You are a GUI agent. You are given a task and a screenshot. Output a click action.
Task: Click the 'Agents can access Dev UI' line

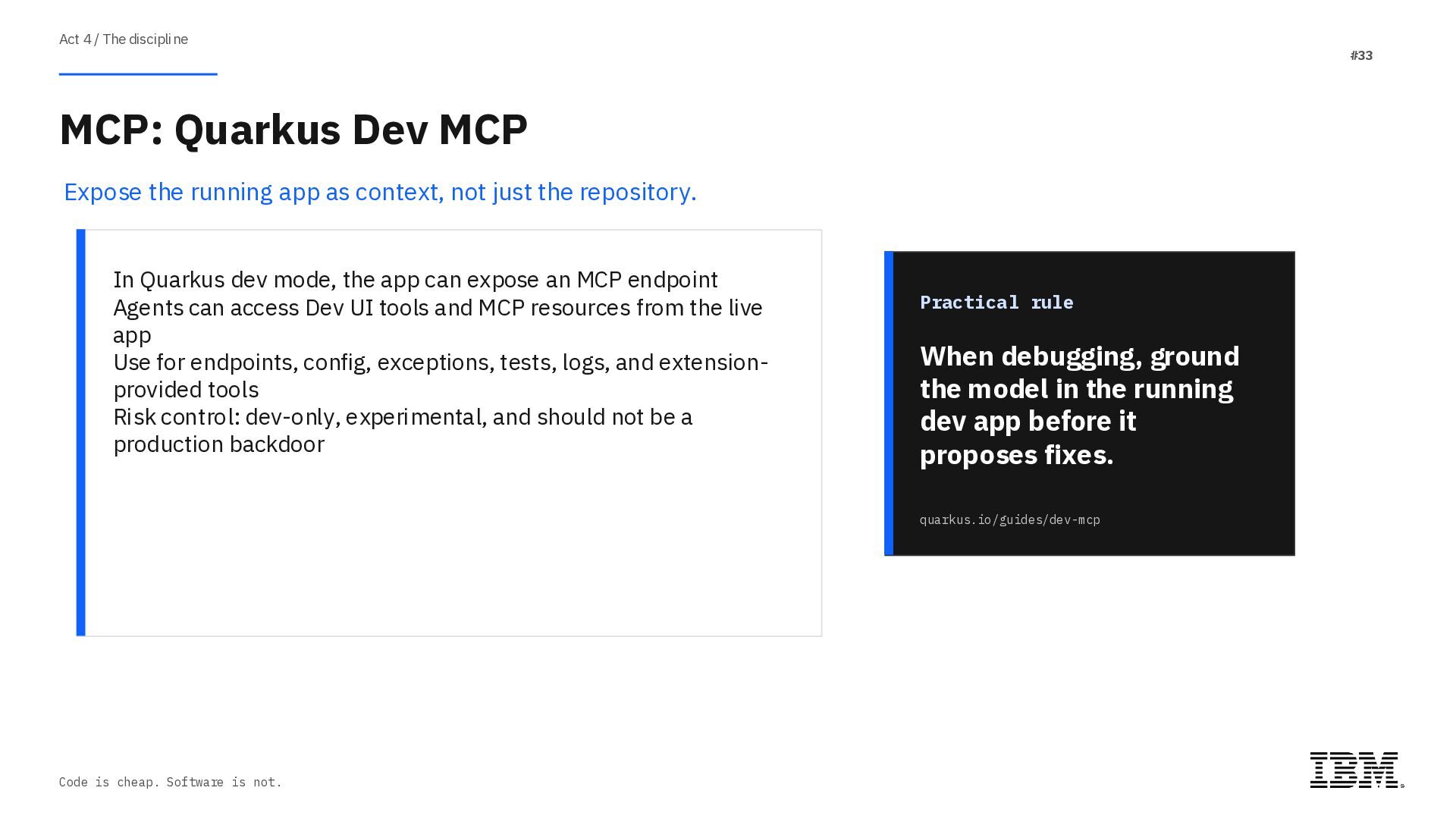click(438, 308)
